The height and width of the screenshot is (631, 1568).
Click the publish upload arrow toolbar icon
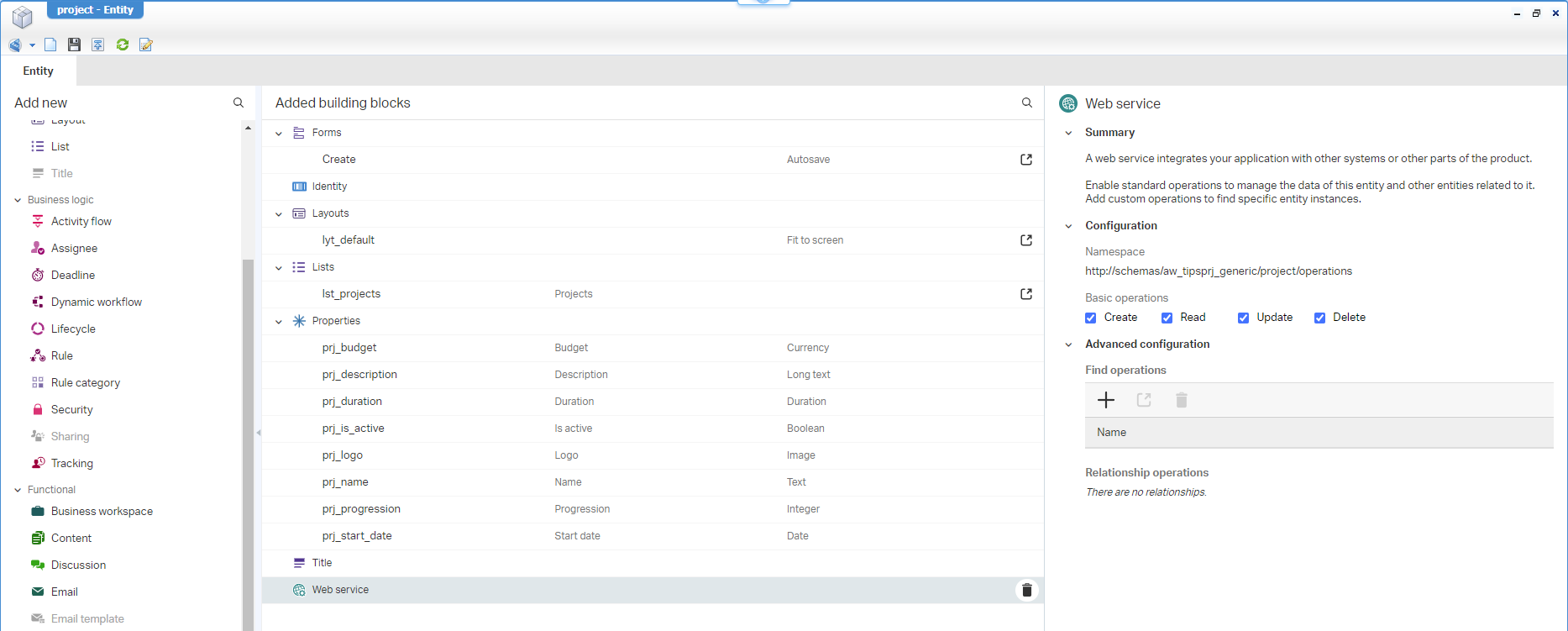pos(98,45)
